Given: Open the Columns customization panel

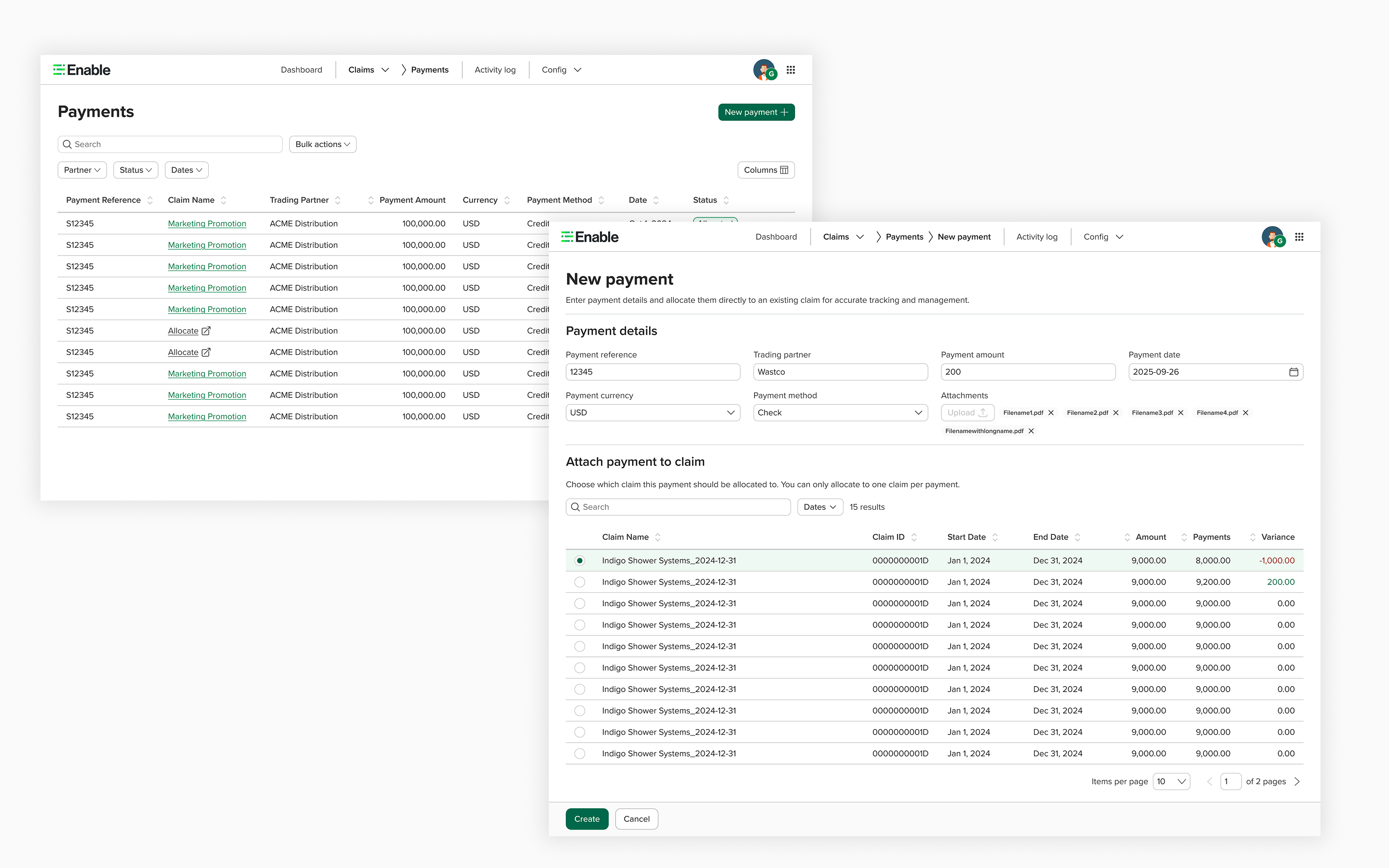Looking at the screenshot, I should [766, 170].
